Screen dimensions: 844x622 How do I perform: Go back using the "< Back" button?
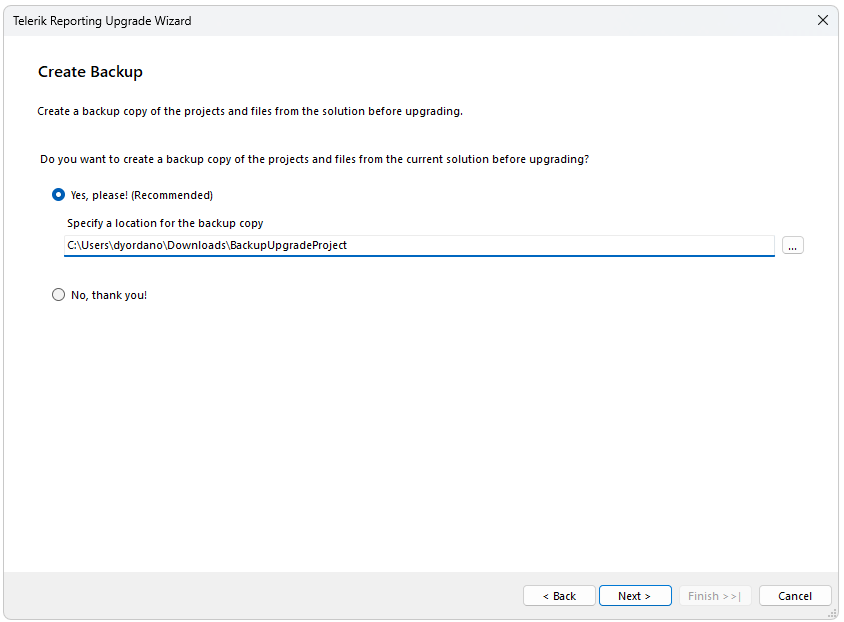(x=559, y=595)
